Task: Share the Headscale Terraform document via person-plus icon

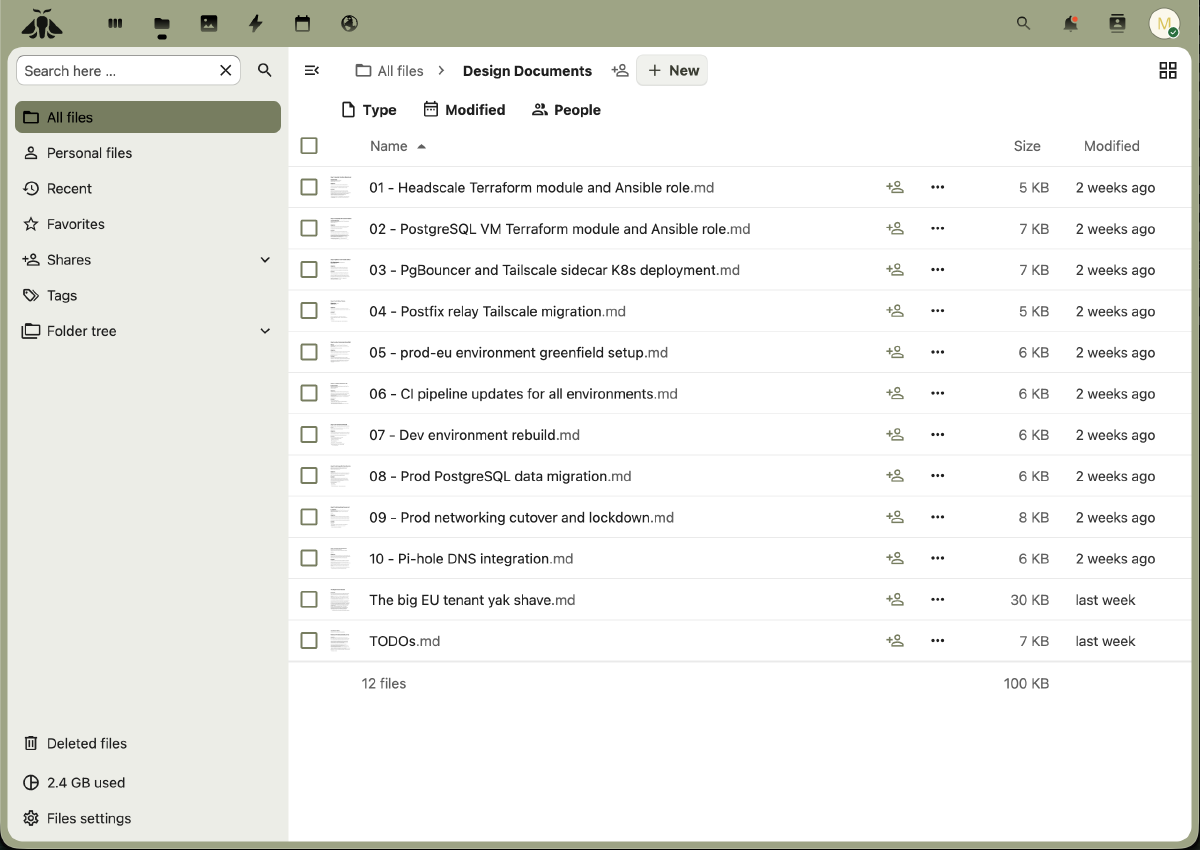Action: 895,187
